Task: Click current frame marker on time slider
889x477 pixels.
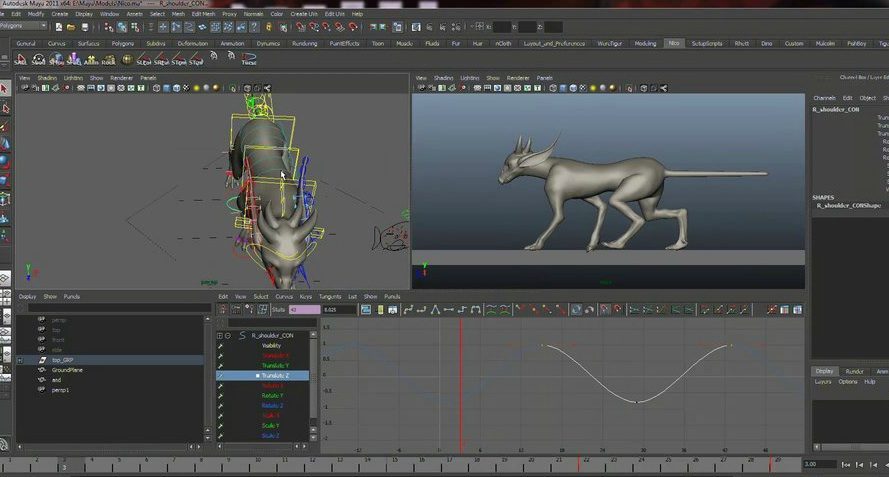Action: [64, 465]
